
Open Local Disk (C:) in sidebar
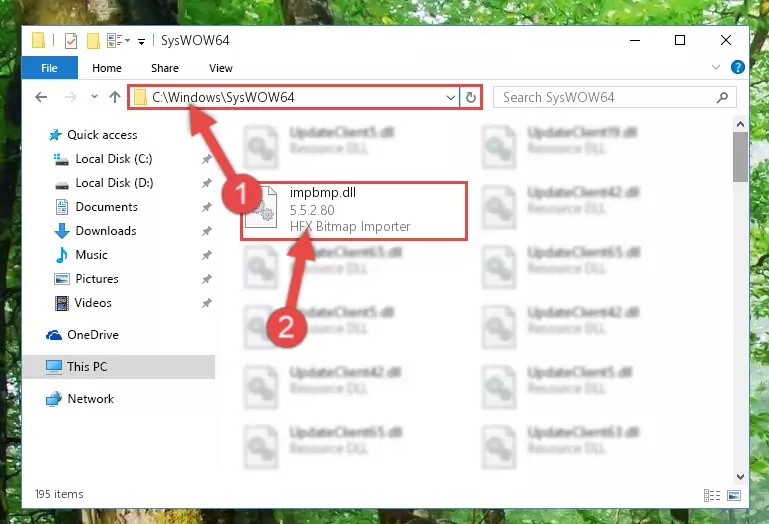[x=114, y=159]
